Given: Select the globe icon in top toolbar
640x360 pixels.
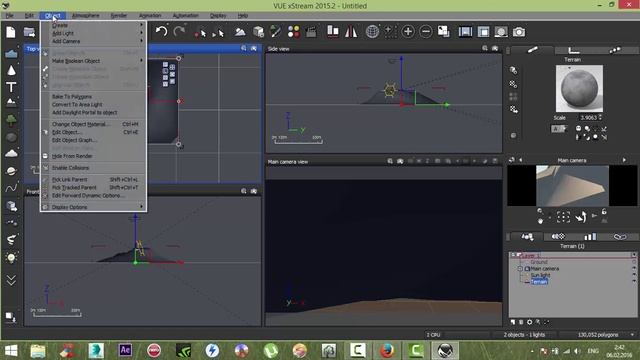Looking at the screenshot, I should (x=372, y=31).
